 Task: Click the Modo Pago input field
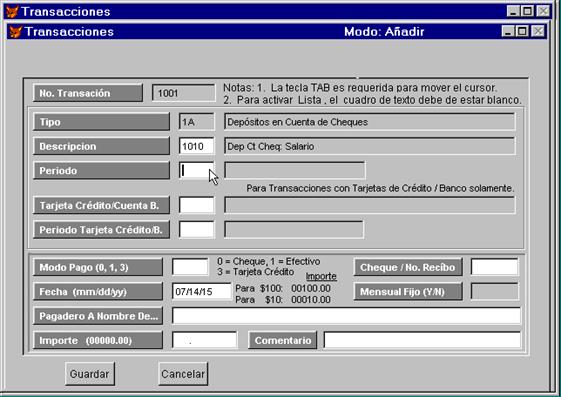pos(190,267)
